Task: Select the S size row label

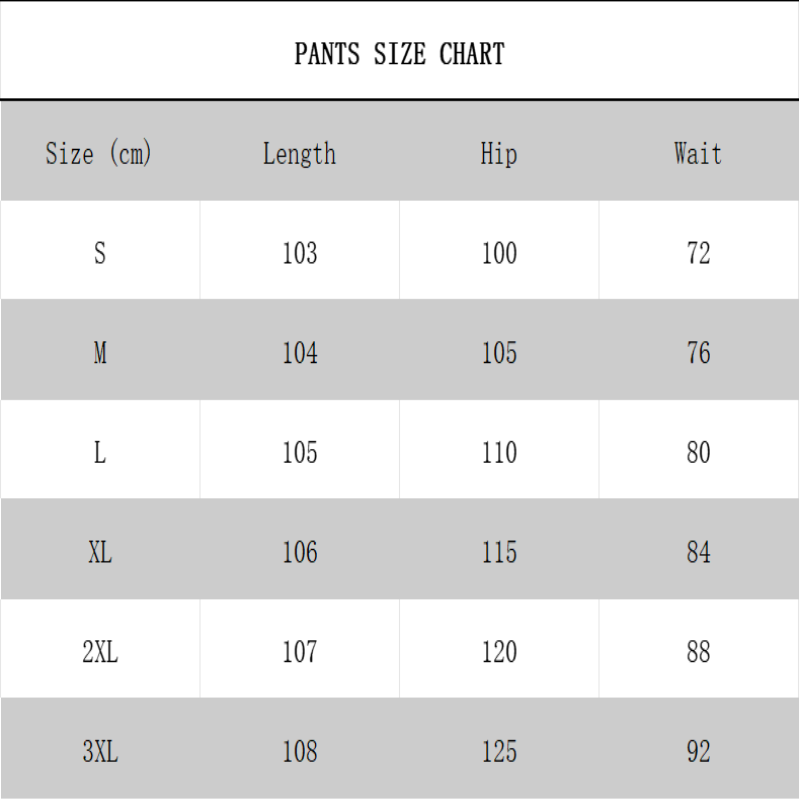Action: point(100,253)
